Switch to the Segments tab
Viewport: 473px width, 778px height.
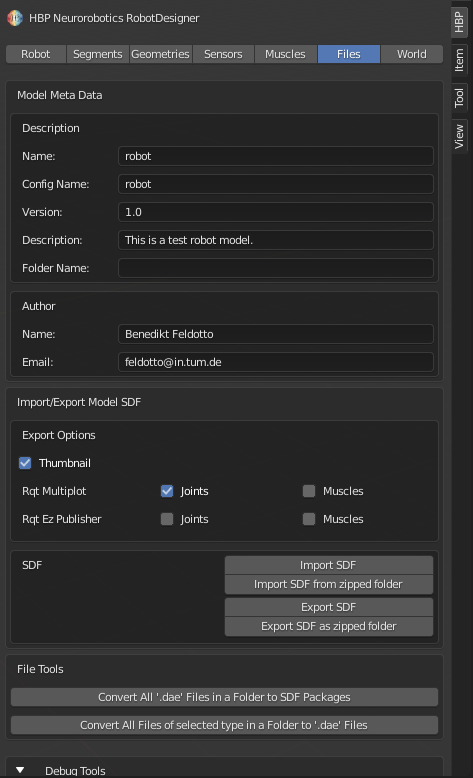coord(98,54)
